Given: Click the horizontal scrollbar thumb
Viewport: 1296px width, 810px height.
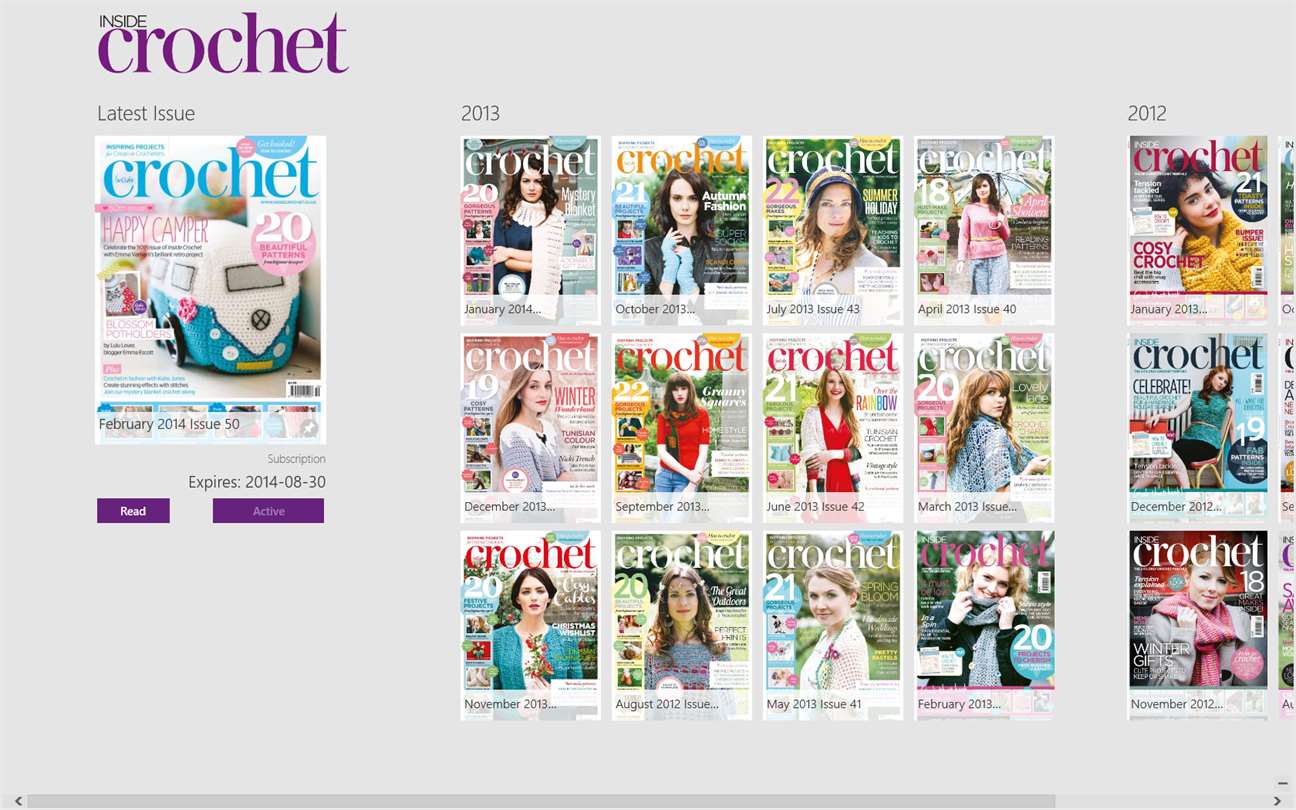Looking at the screenshot, I should [x=541, y=801].
